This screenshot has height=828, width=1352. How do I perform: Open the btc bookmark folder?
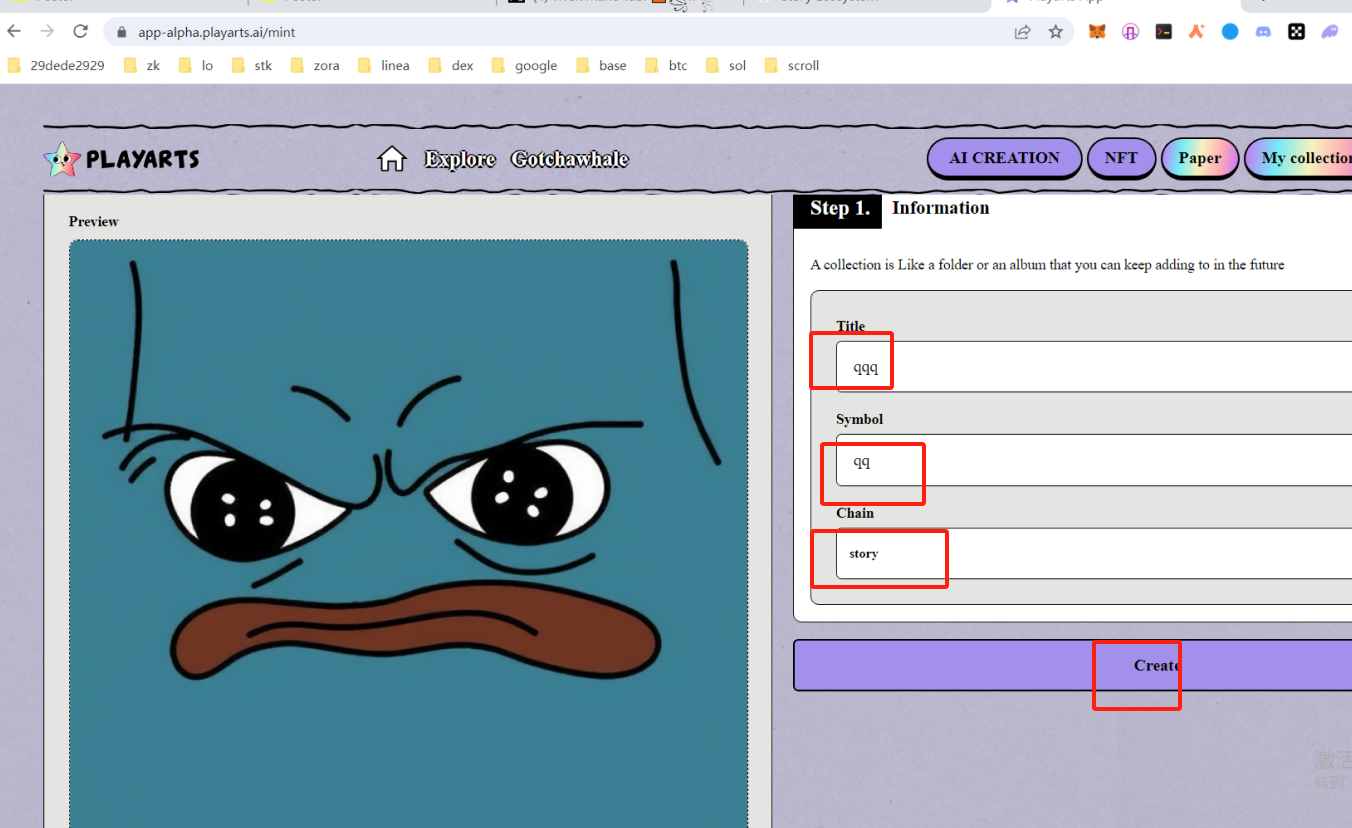point(667,66)
